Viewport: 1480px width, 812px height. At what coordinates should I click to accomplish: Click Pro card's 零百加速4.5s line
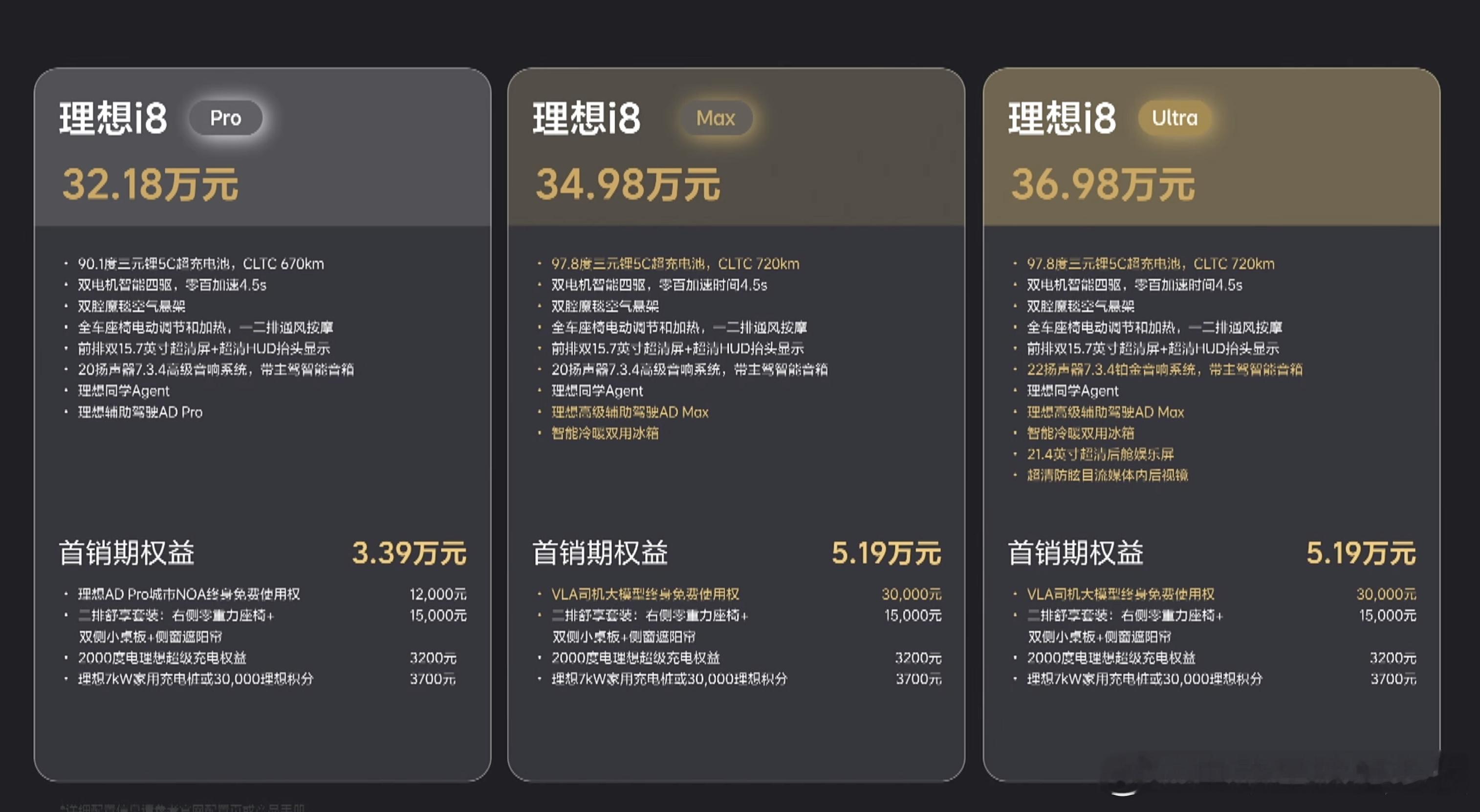point(173,285)
